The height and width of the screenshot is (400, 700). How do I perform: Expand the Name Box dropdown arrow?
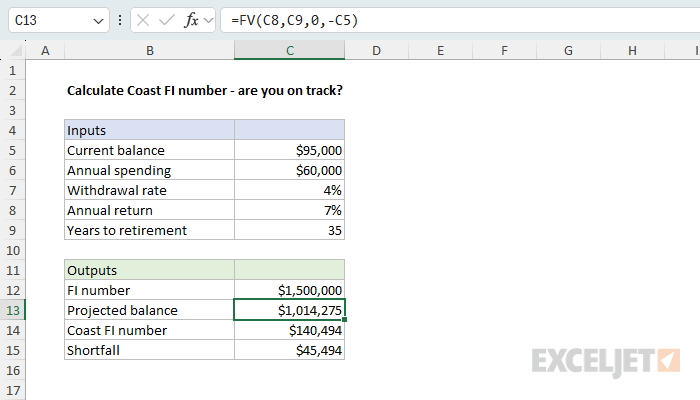point(98,21)
